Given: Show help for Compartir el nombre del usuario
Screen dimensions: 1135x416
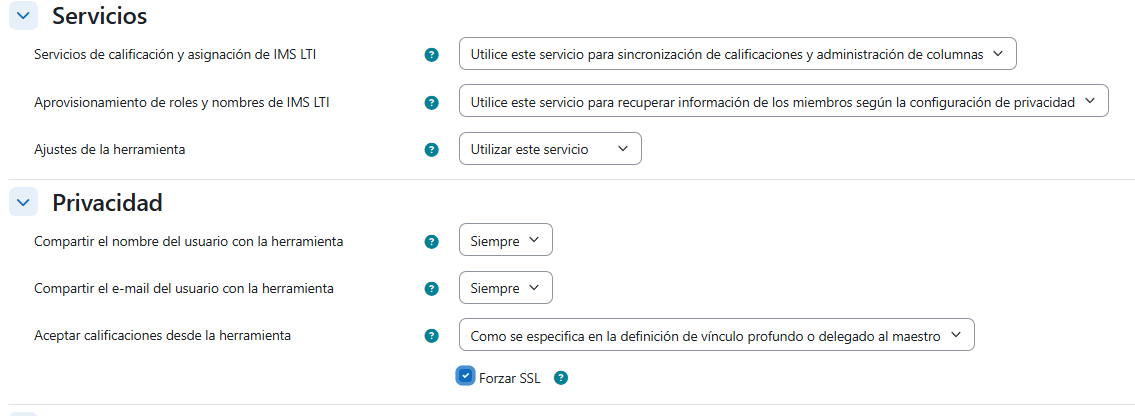Looking at the screenshot, I should (x=432, y=241).
